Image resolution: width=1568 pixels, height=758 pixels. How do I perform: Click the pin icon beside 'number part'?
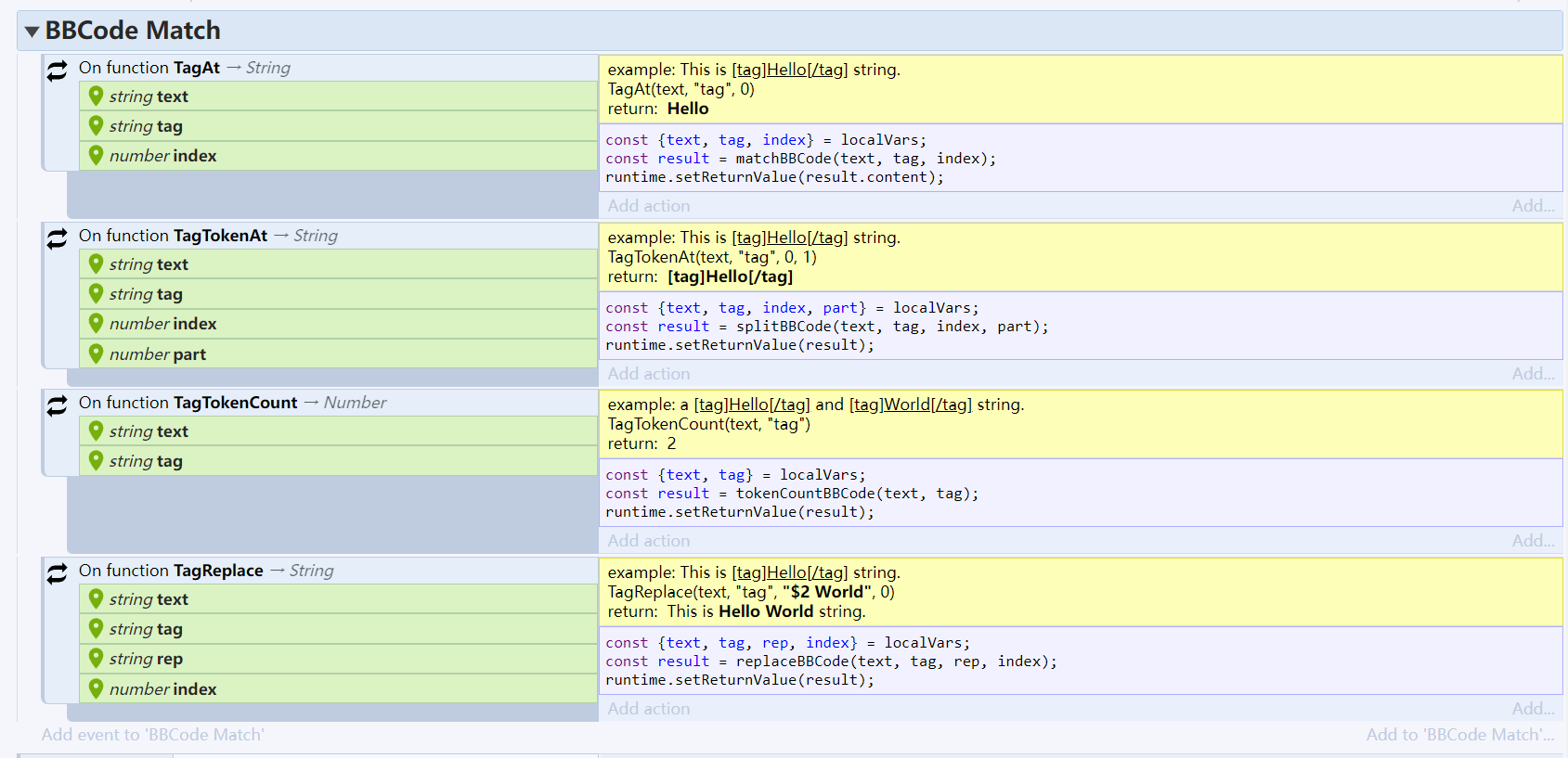point(96,353)
